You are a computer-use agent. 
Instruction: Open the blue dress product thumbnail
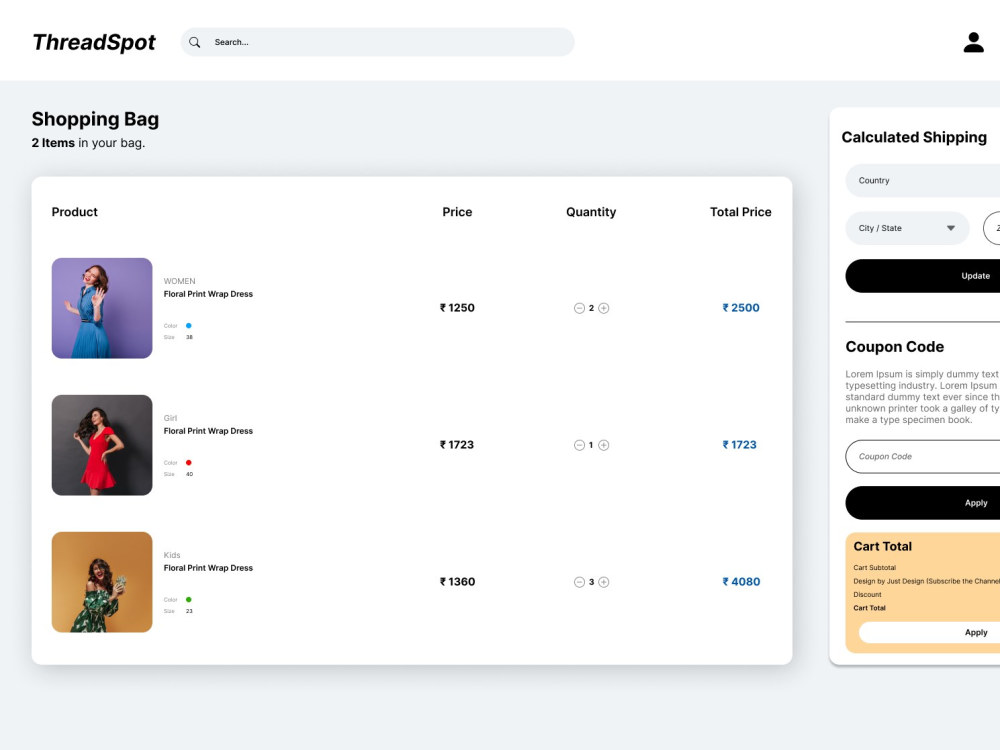pos(102,308)
